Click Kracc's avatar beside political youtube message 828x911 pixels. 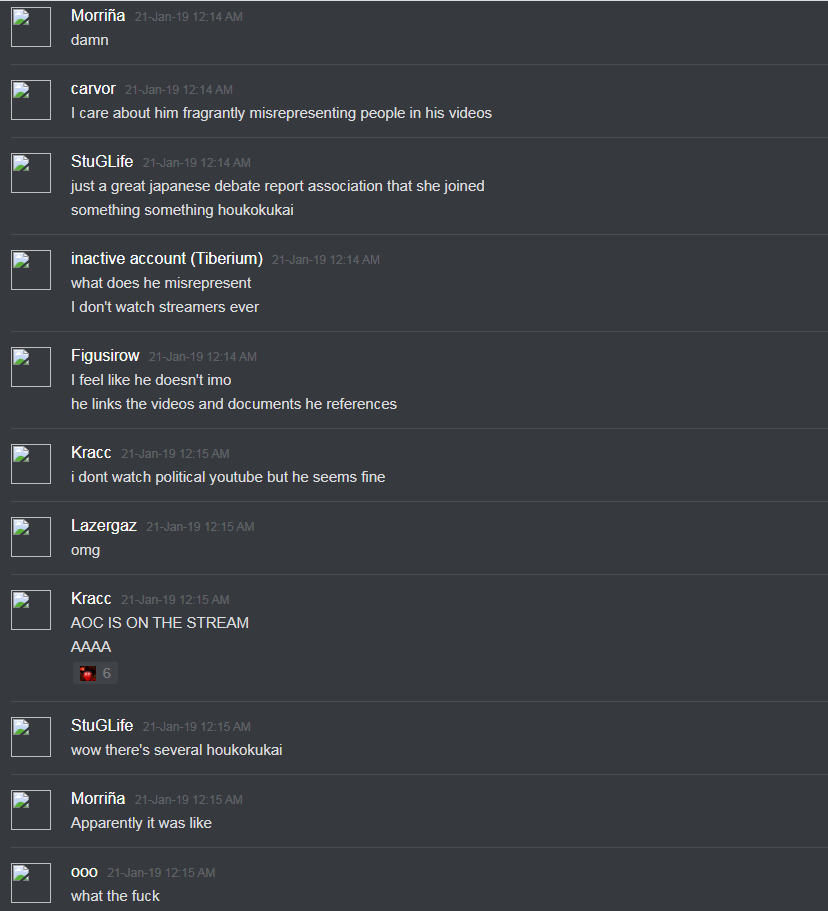pos(31,464)
